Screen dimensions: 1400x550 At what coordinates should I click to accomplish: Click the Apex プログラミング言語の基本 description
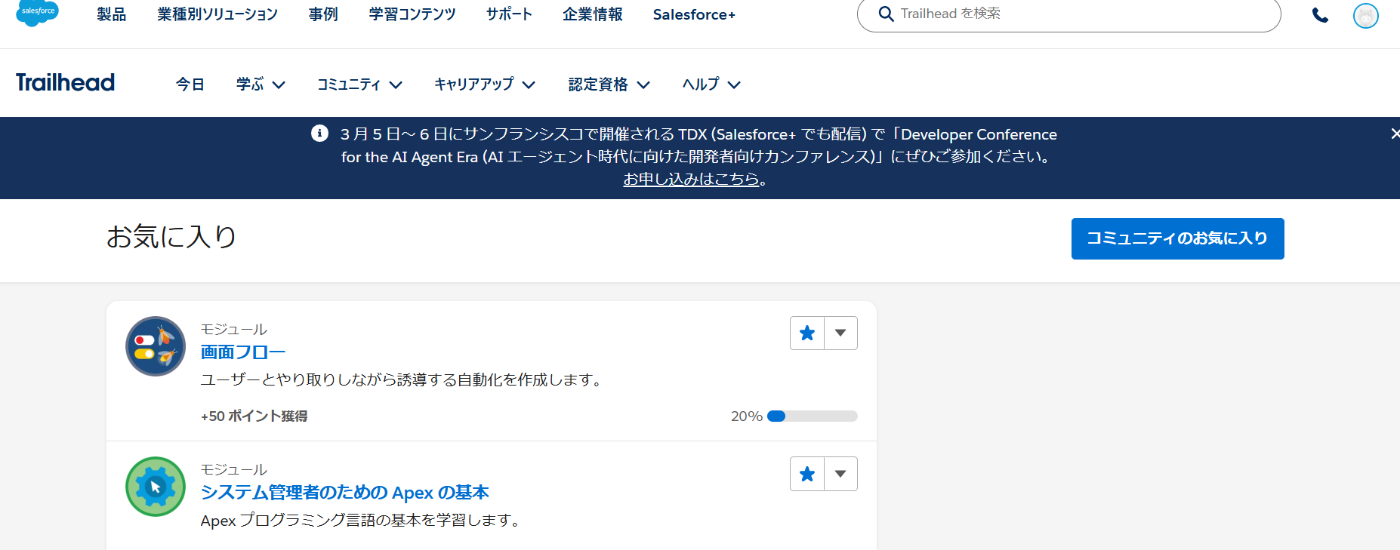point(360,520)
